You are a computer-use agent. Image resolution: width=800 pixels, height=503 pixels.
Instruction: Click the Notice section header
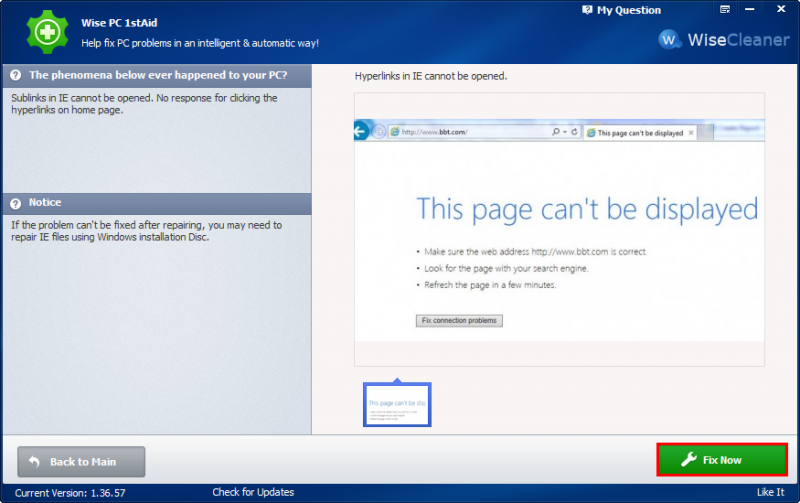tap(157, 203)
